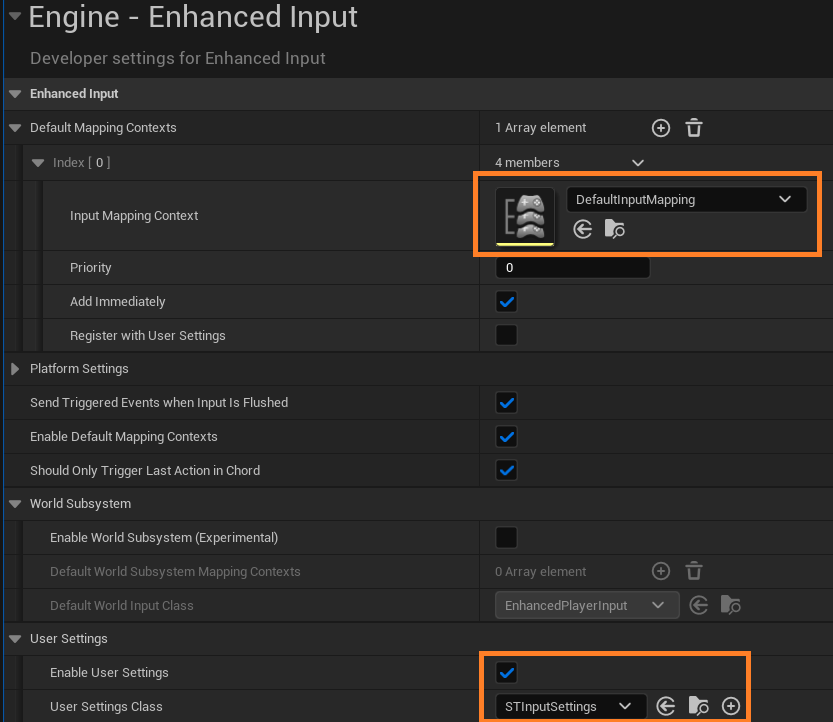Add element to Default Mapping Contexts array
The image size is (833, 722).
(x=660, y=128)
